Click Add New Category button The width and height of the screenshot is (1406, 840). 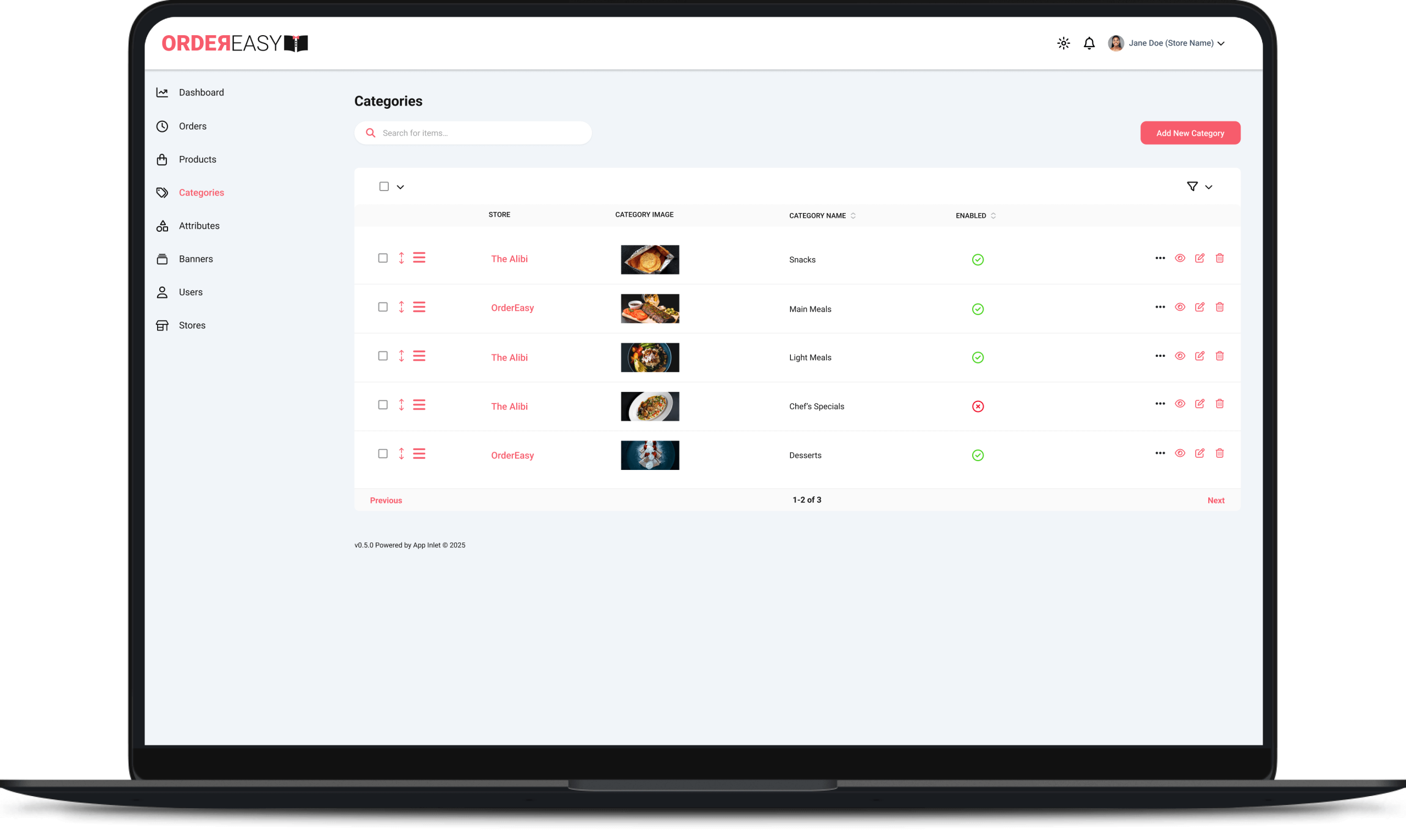tap(1190, 133)
